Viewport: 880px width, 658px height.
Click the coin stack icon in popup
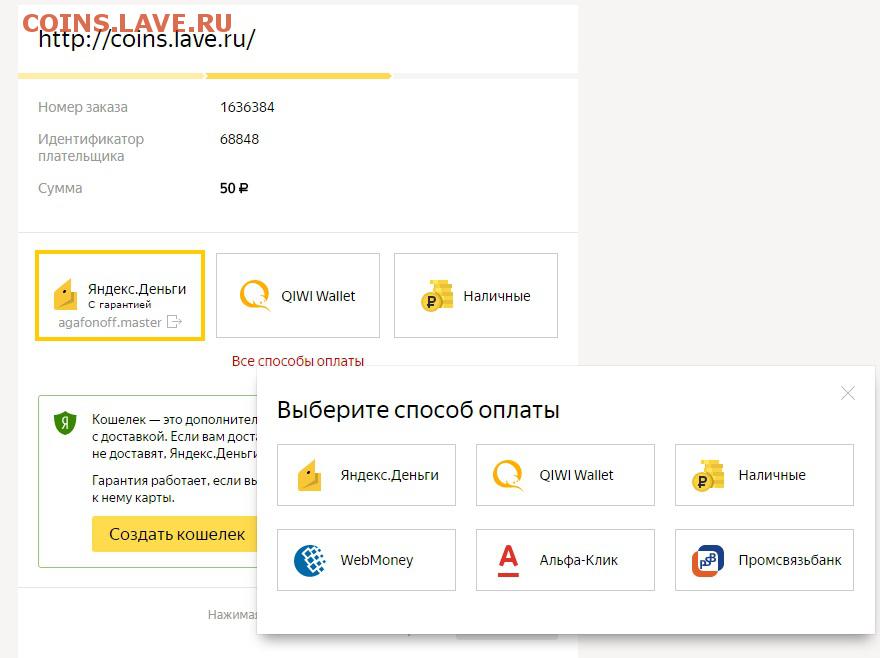[708, 475]
